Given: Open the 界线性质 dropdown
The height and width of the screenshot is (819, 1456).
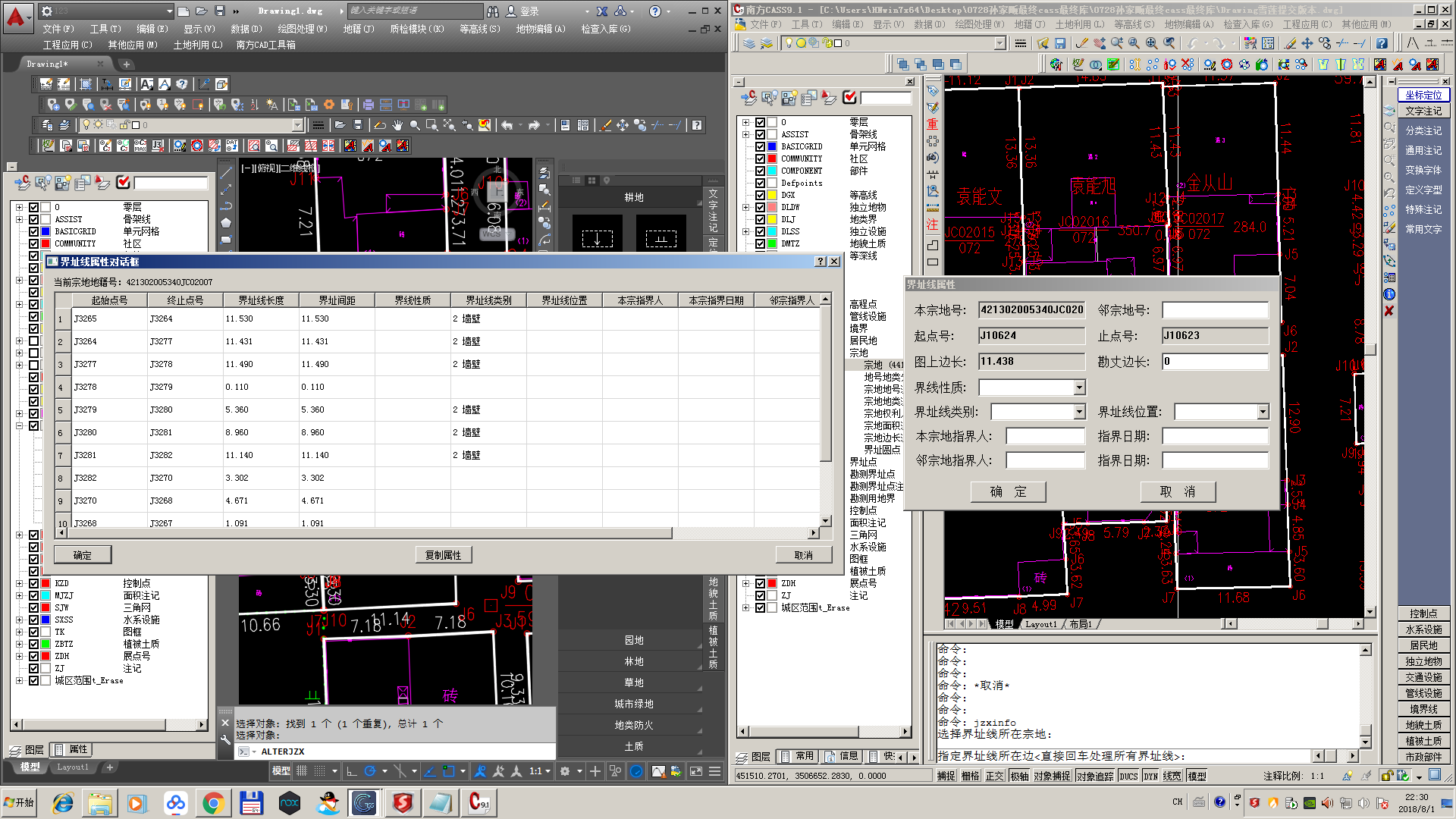Looking at the screenshot, I should point(1079,388).
